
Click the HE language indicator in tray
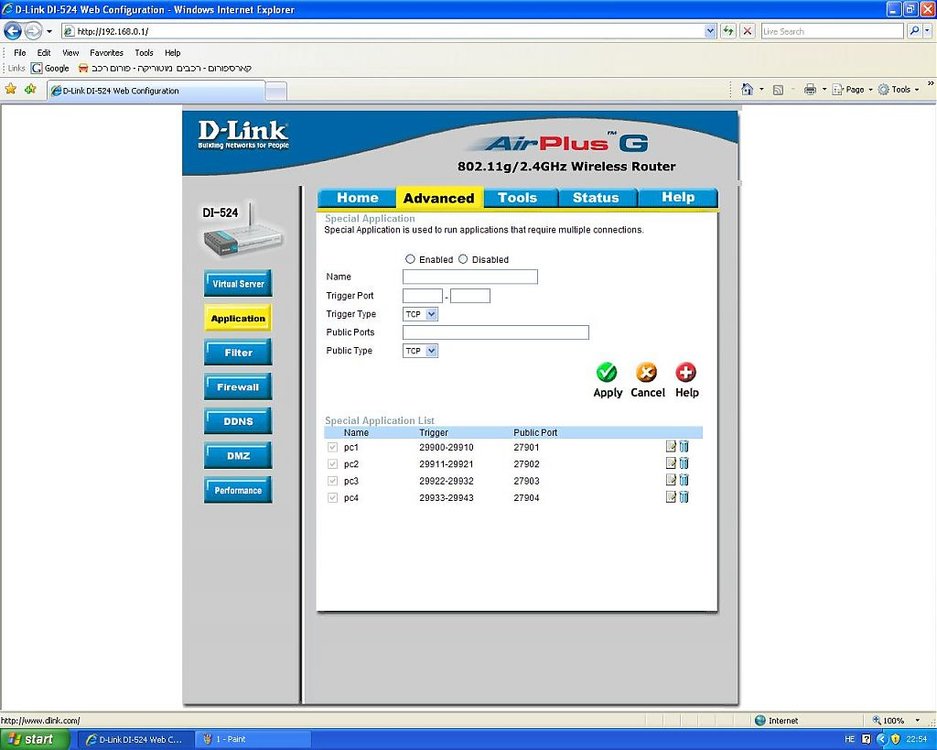[x=849, y=739]
